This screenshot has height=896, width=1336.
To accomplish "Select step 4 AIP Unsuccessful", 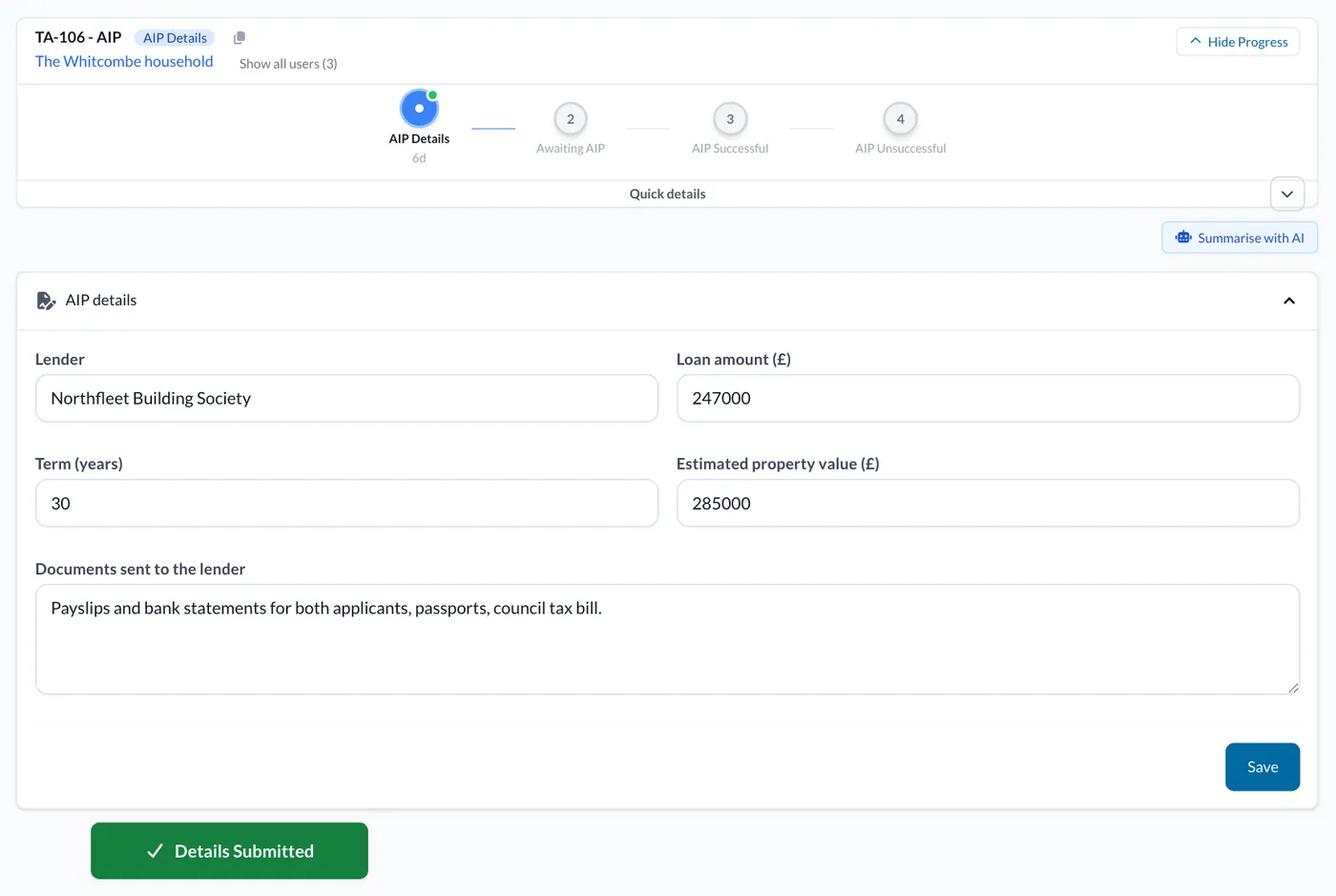I will [900, 119].
